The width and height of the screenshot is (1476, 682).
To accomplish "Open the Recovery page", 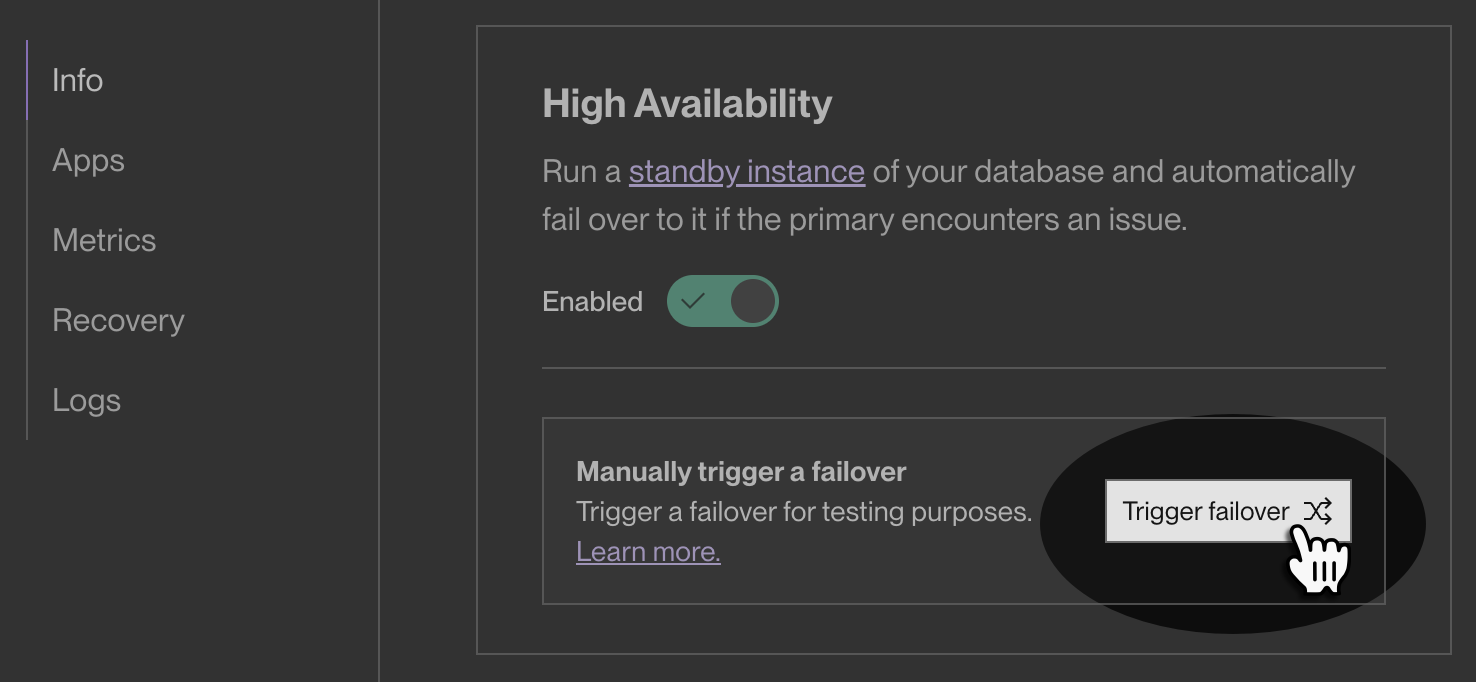I will (118, 320).
